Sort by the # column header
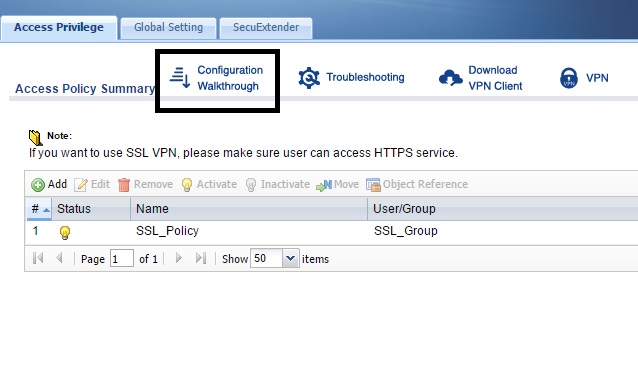Viewport: 638px width, 365px height. pyautogui.click(x=39, y=209)
